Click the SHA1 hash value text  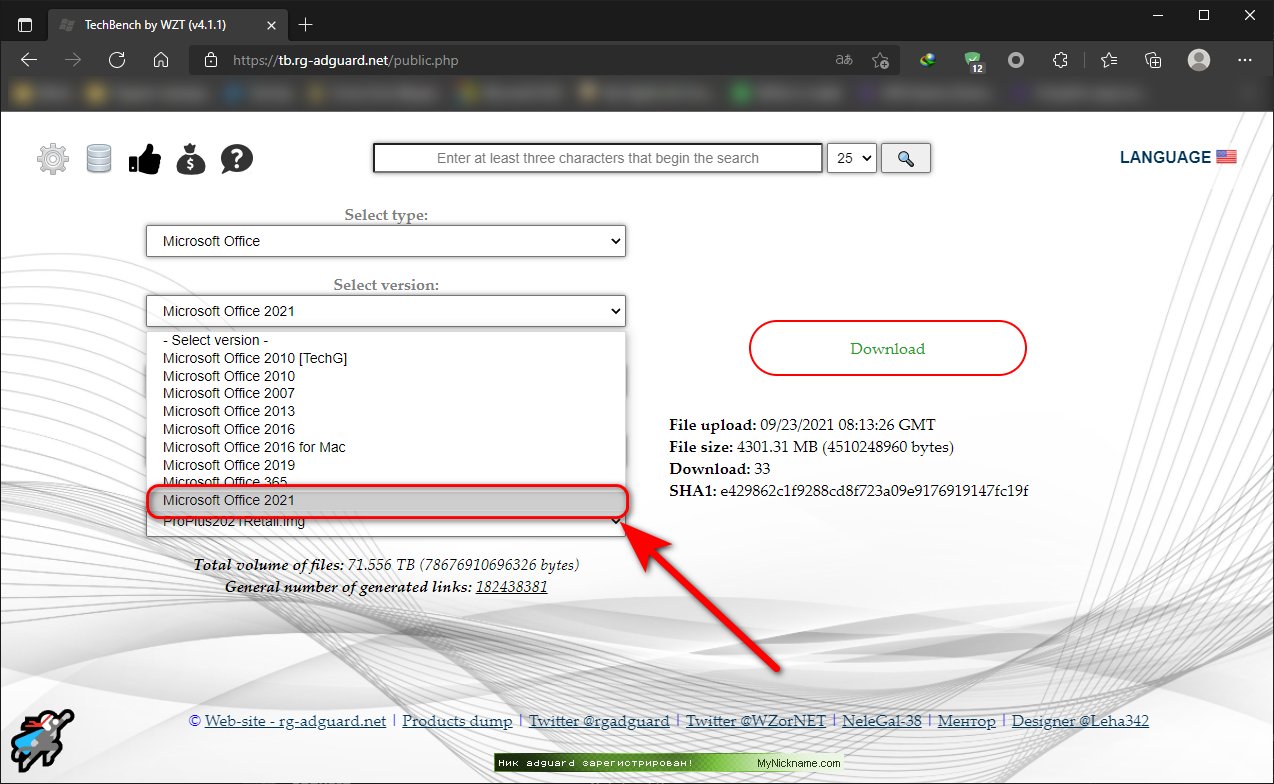pos(874,491)
